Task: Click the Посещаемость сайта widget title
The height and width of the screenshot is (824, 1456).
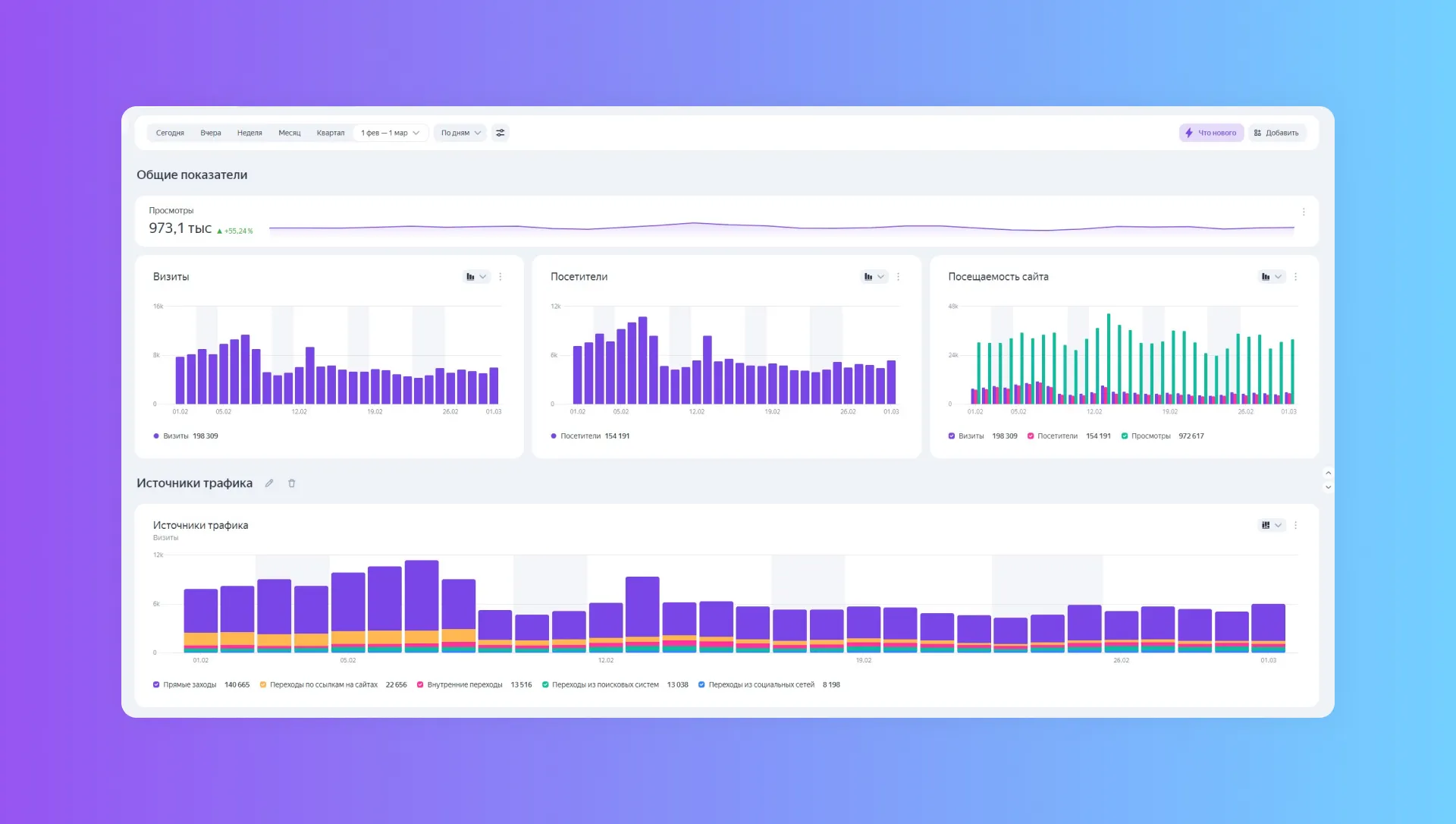Action: click(999, 277)
